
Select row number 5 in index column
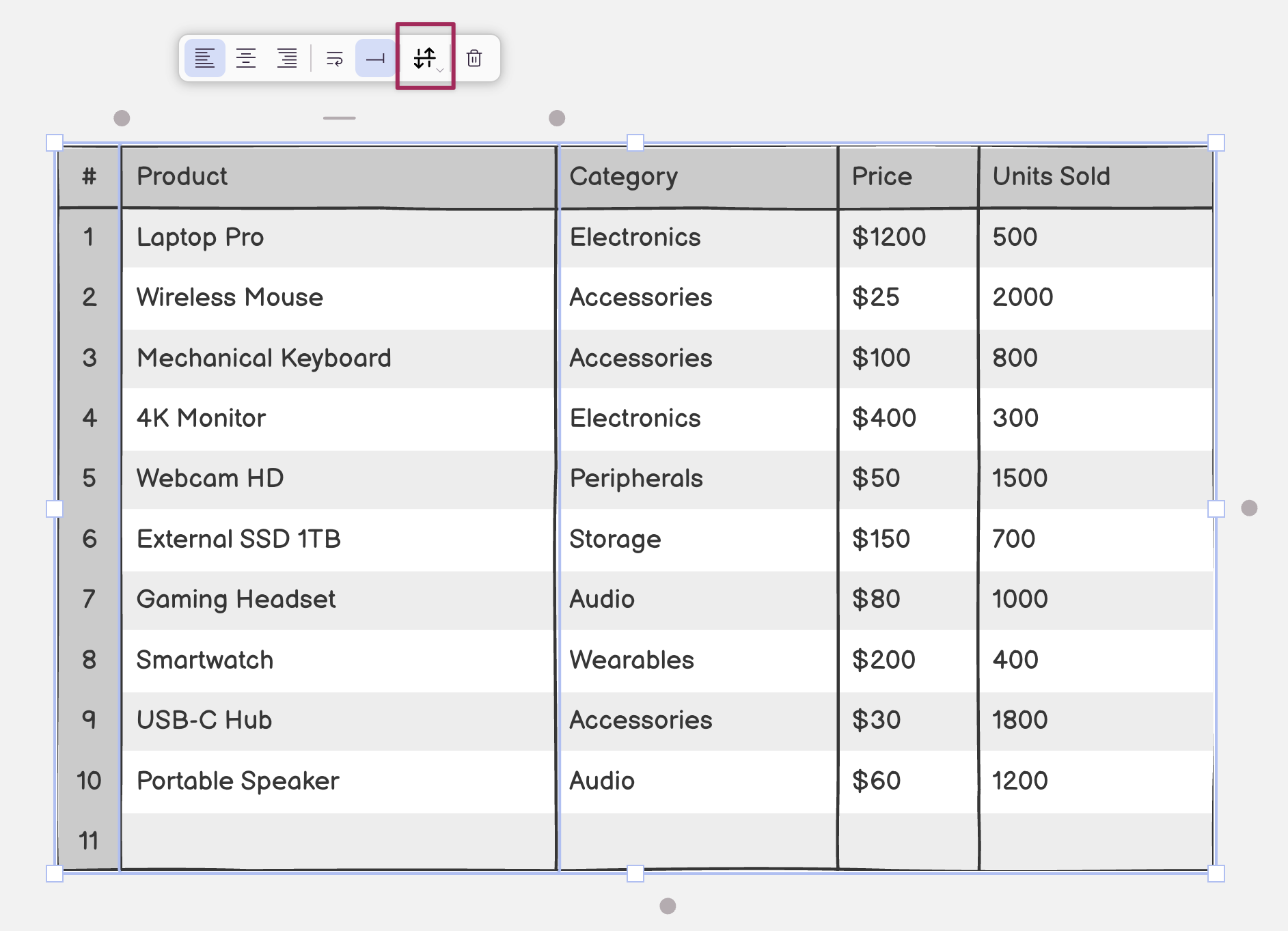pos(89,478)
